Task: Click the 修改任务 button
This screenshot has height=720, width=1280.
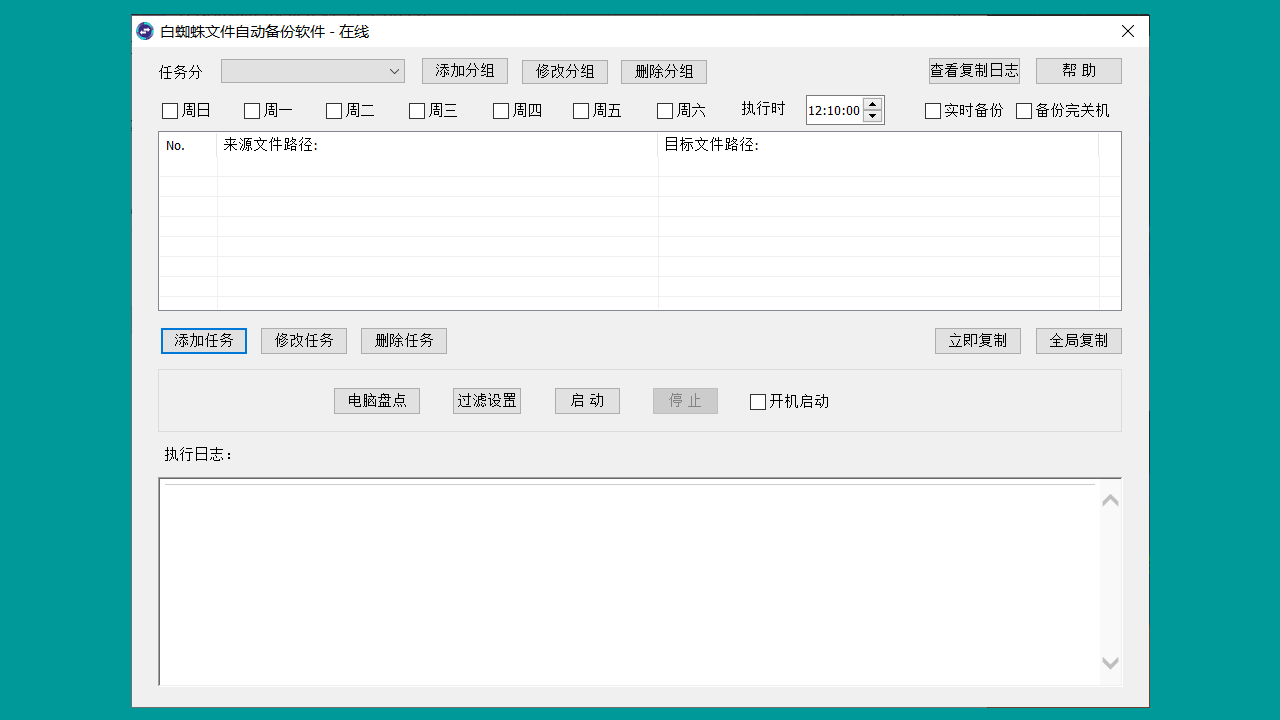Action: [x=304, y=341]
